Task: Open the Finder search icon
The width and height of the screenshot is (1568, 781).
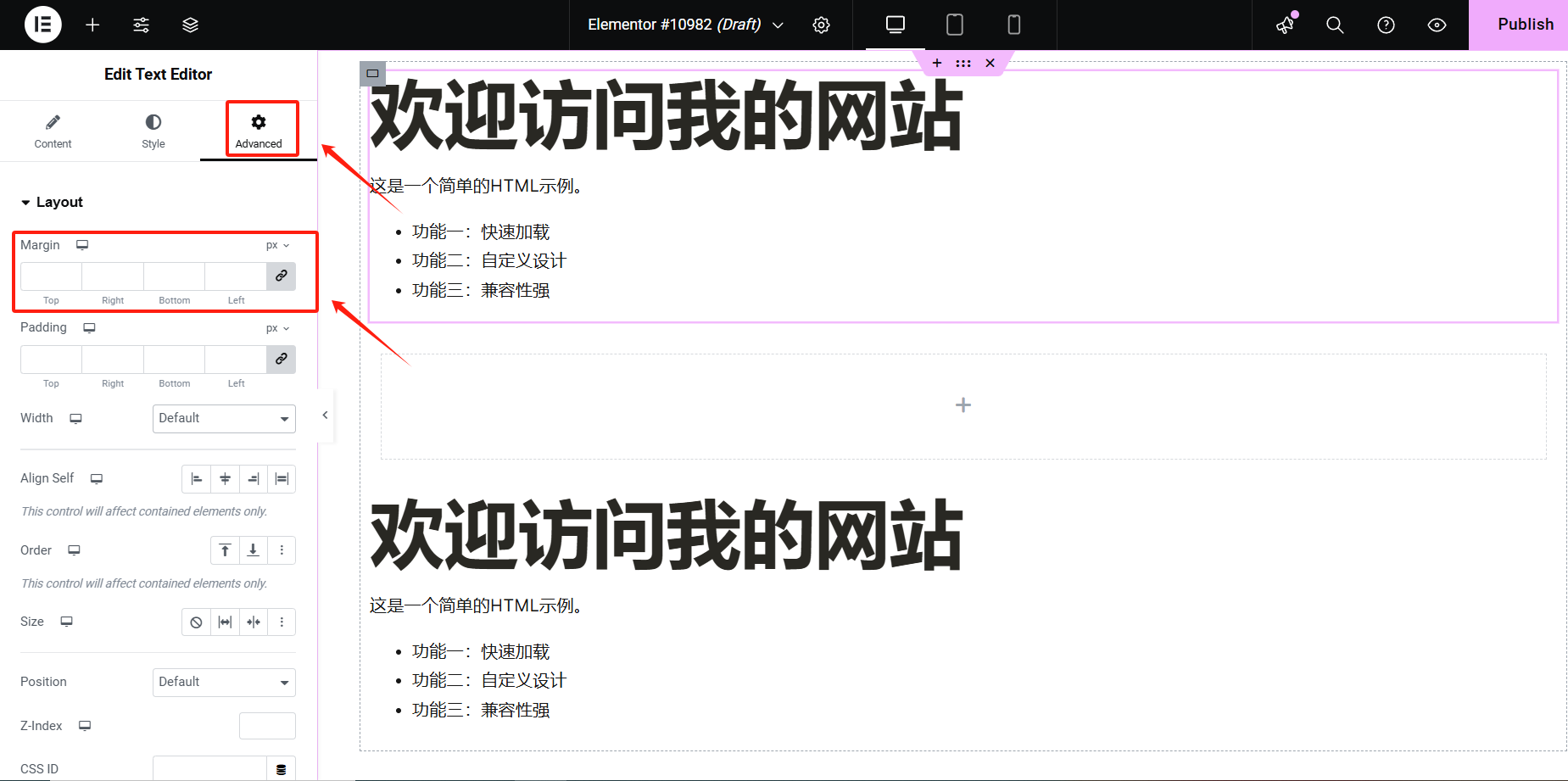Action: 1334,25
